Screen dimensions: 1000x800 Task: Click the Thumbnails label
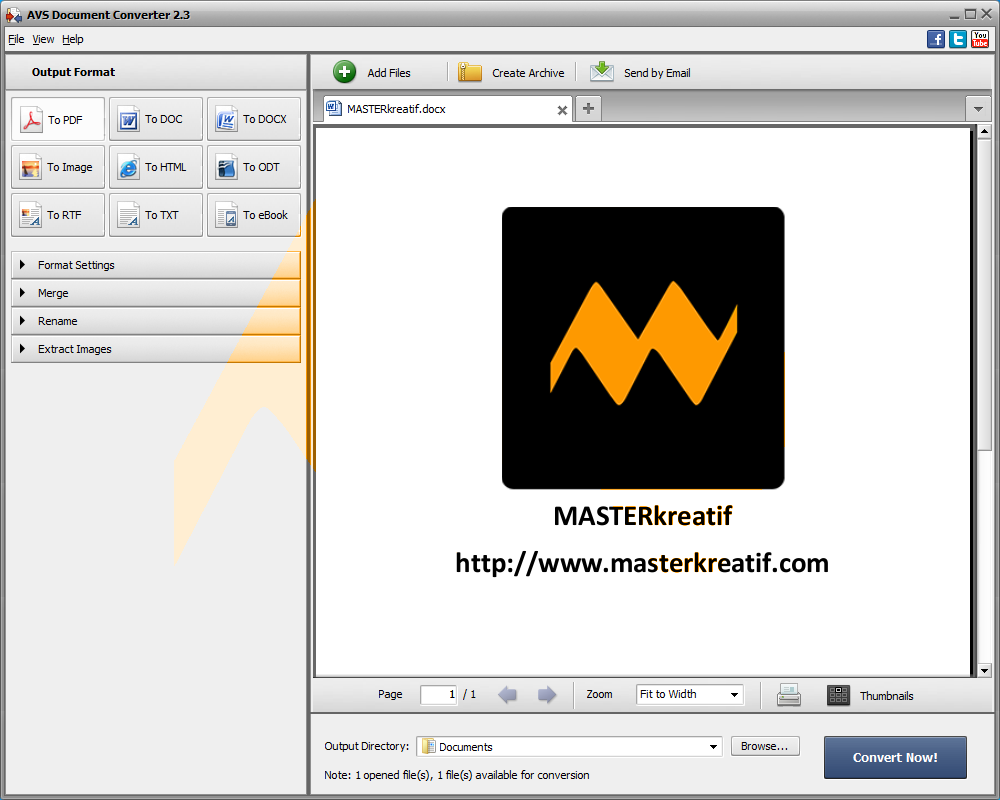tap(886, 696)
